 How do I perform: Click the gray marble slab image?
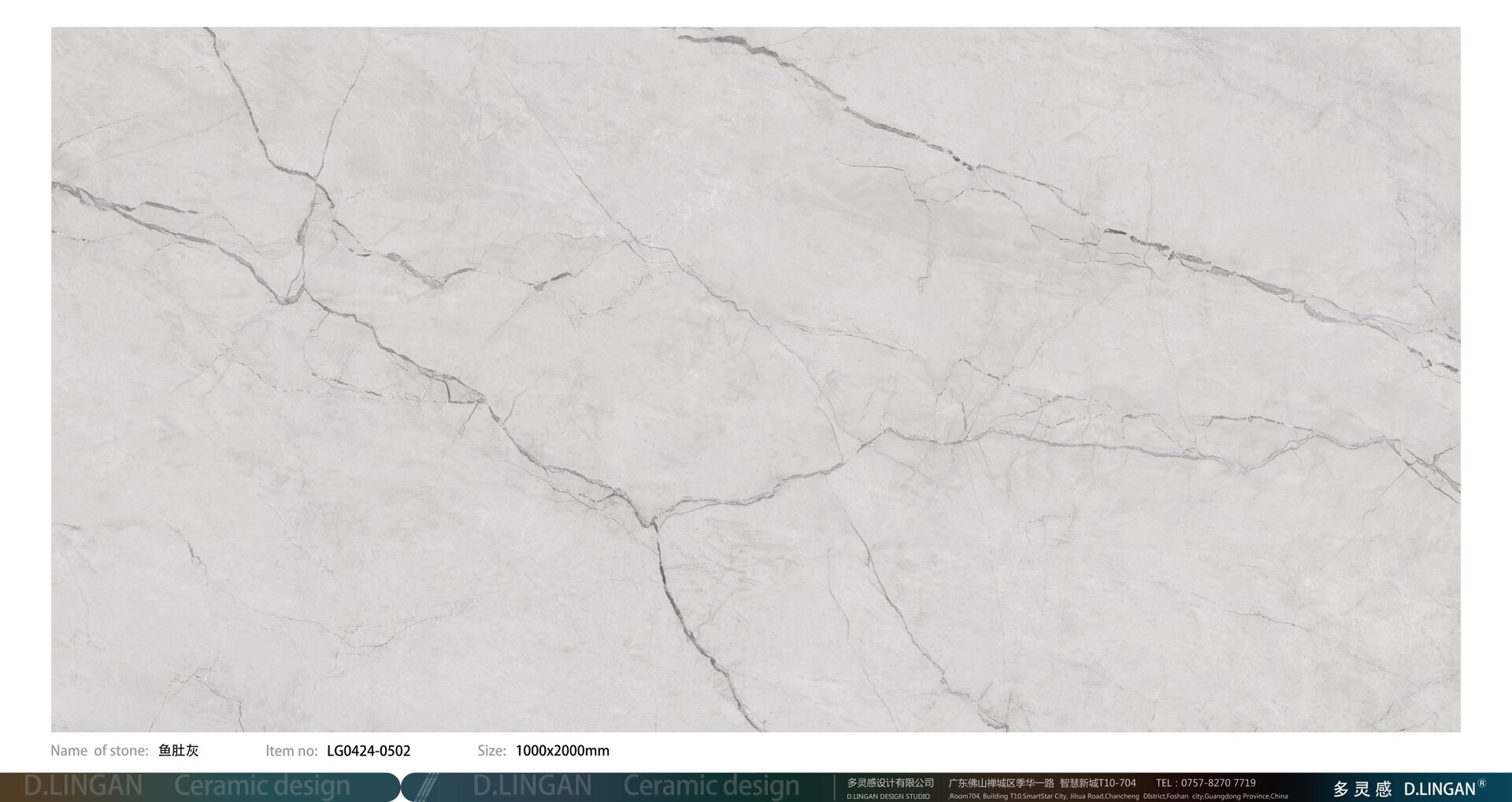coord(756,379)
